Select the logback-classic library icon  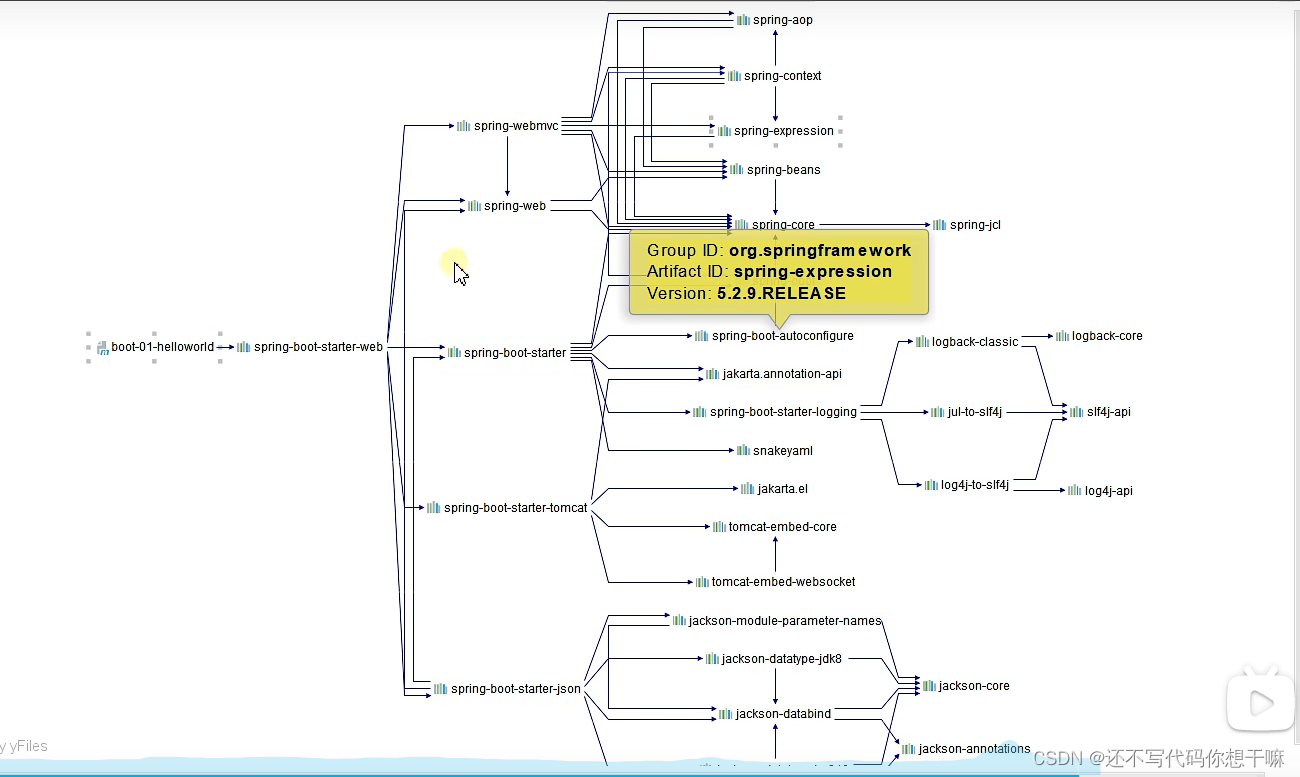coord(923,342)
